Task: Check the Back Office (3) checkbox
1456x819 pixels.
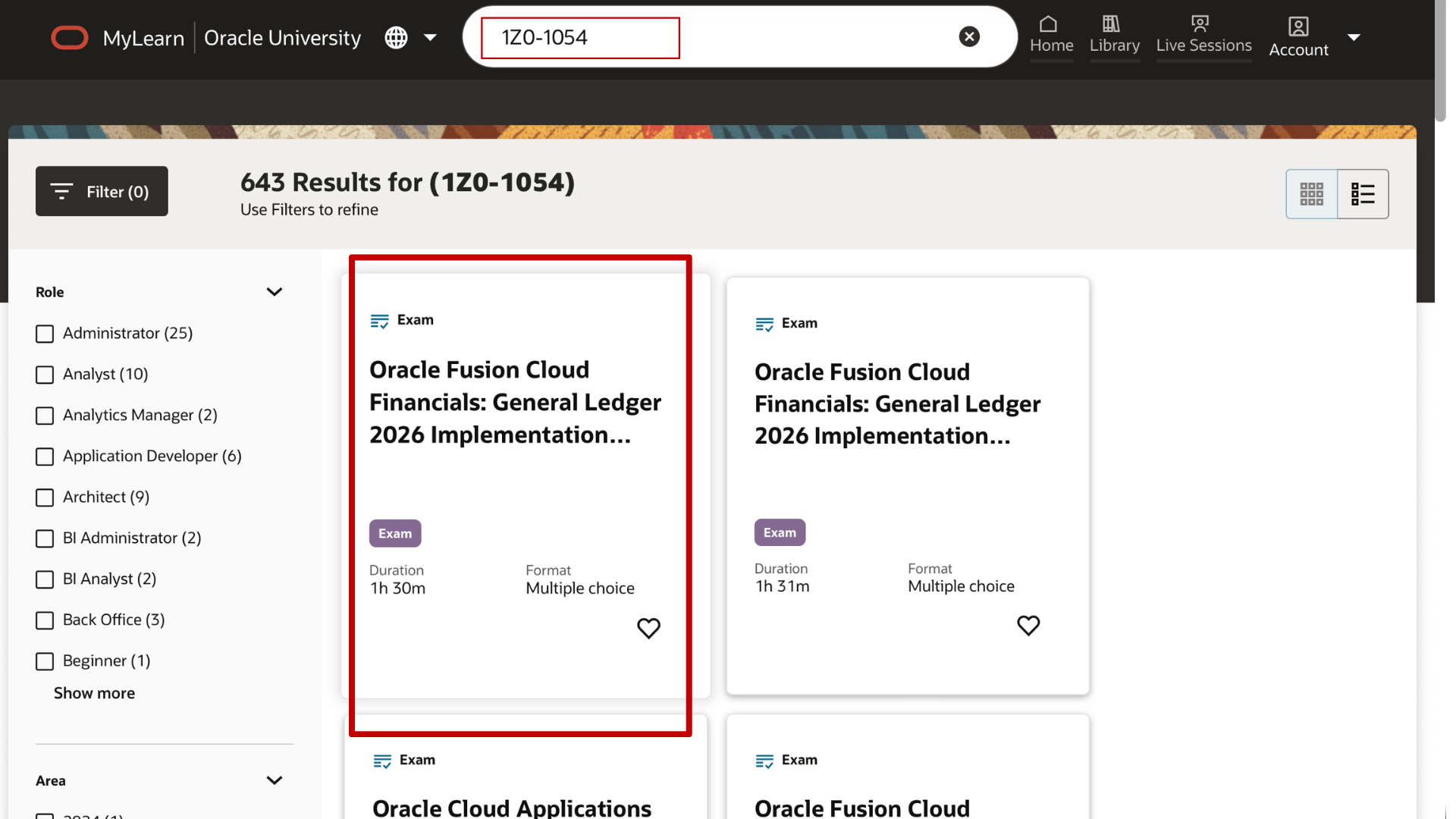Action: pyautogui.click(x=45, y=620)
